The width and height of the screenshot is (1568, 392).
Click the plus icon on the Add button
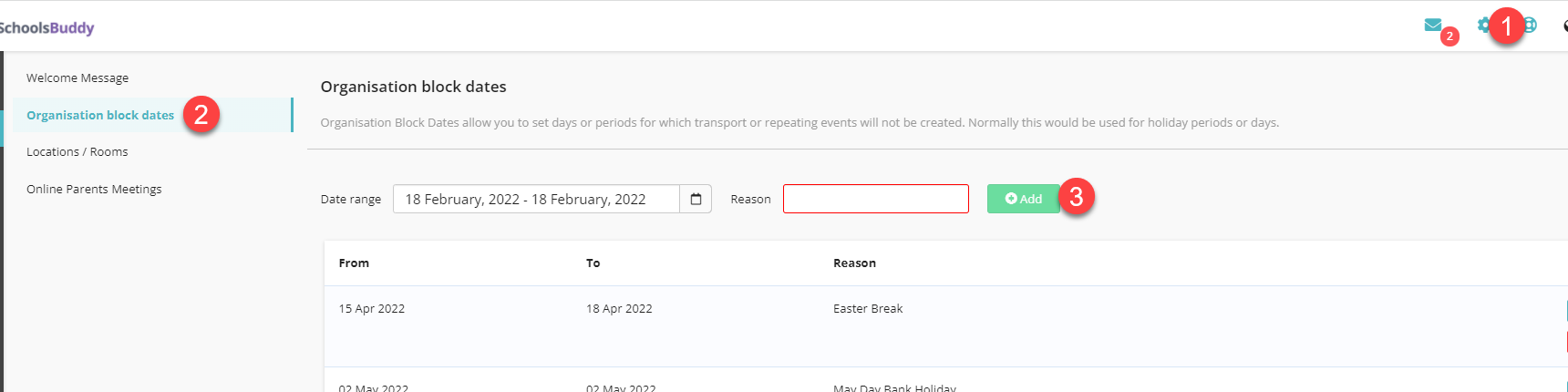point(1011,199)
